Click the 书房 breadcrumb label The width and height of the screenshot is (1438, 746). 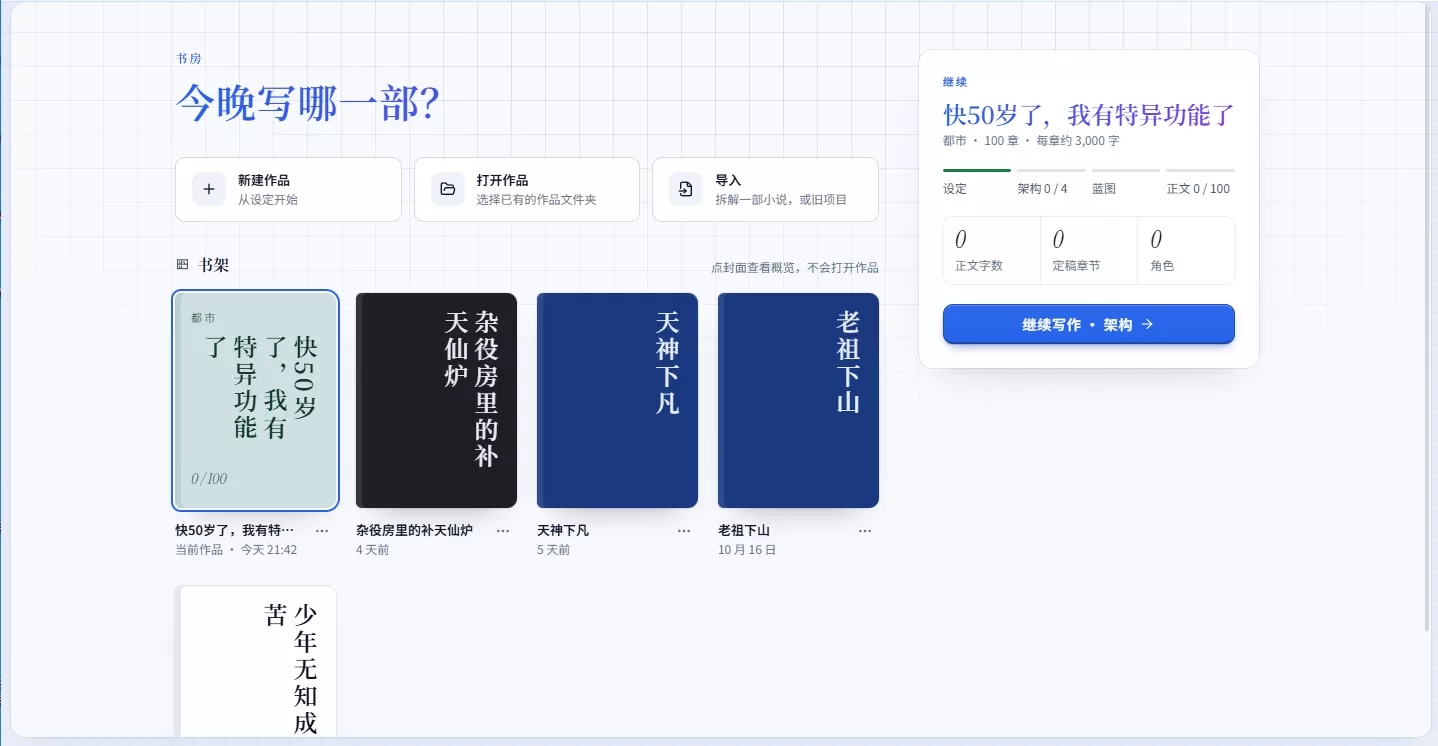[x=189, y=59]
